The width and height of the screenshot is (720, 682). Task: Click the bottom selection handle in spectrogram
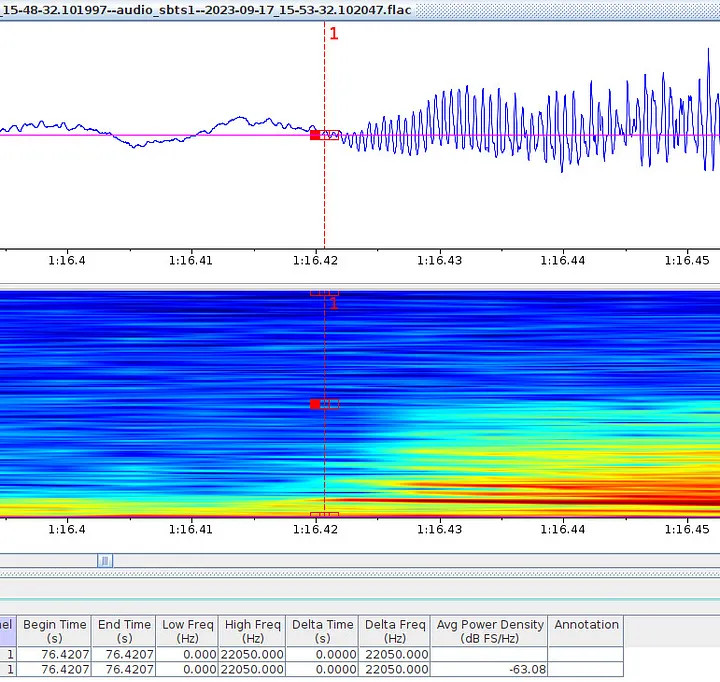(324, 514)
